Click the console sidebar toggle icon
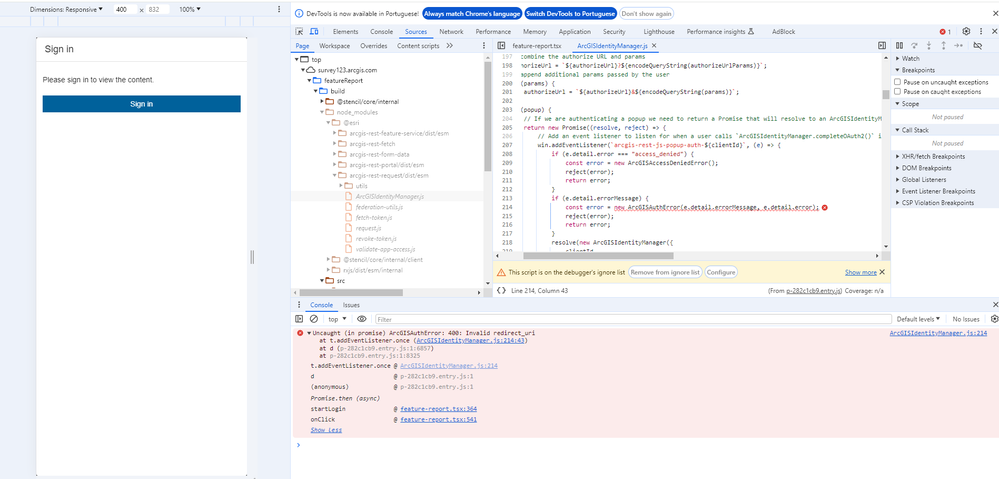999x479 pixels. click(x=300, y=319)
